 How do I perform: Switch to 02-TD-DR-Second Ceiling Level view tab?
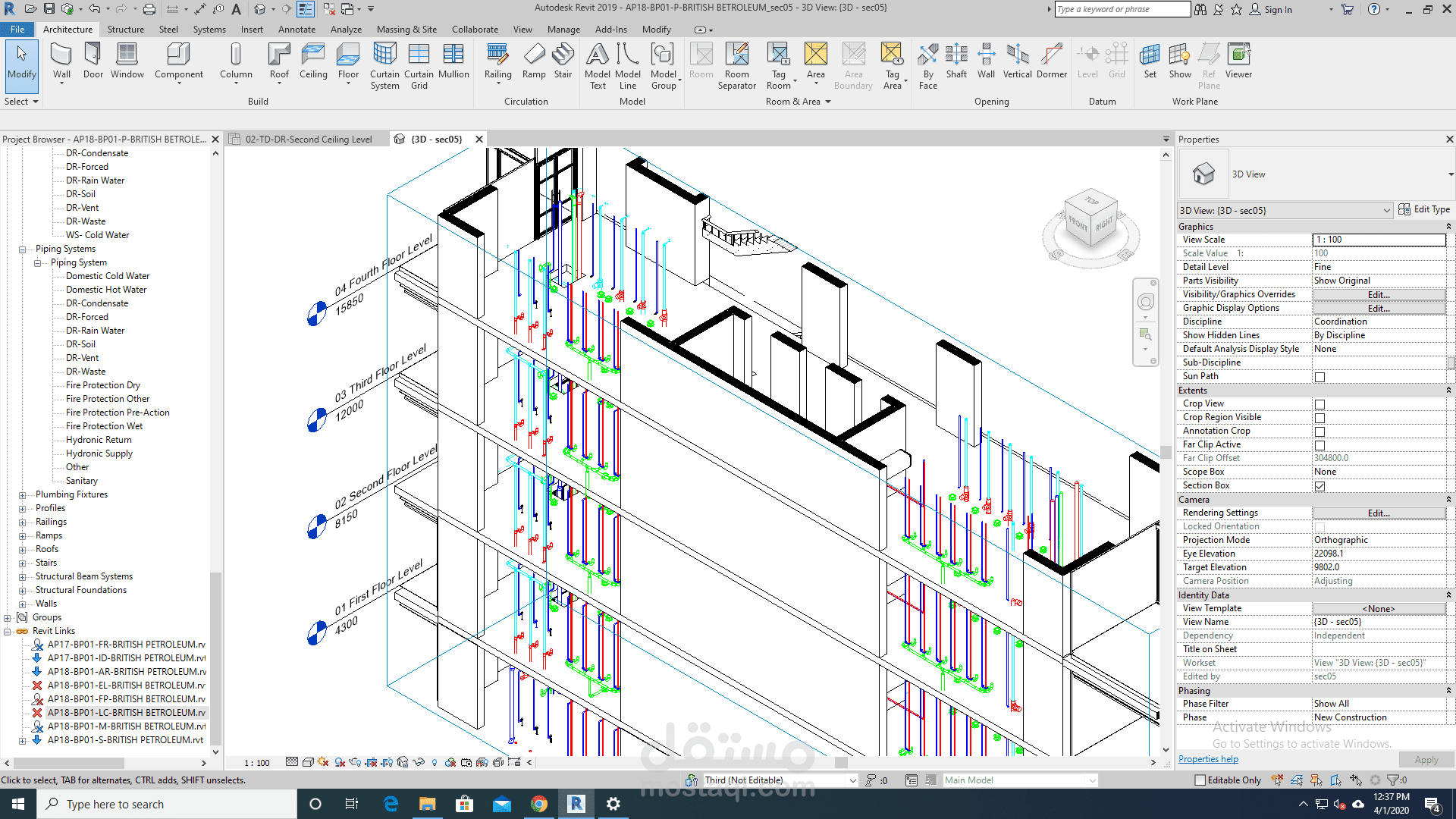coord(308,140)
